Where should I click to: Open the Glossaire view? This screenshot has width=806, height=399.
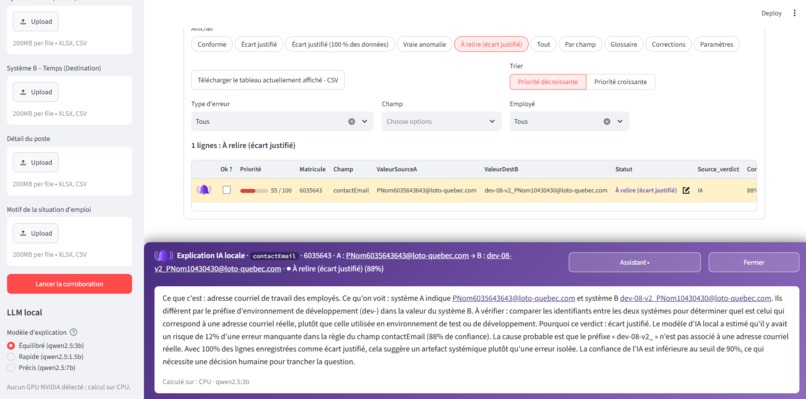(x=624, y=45)
